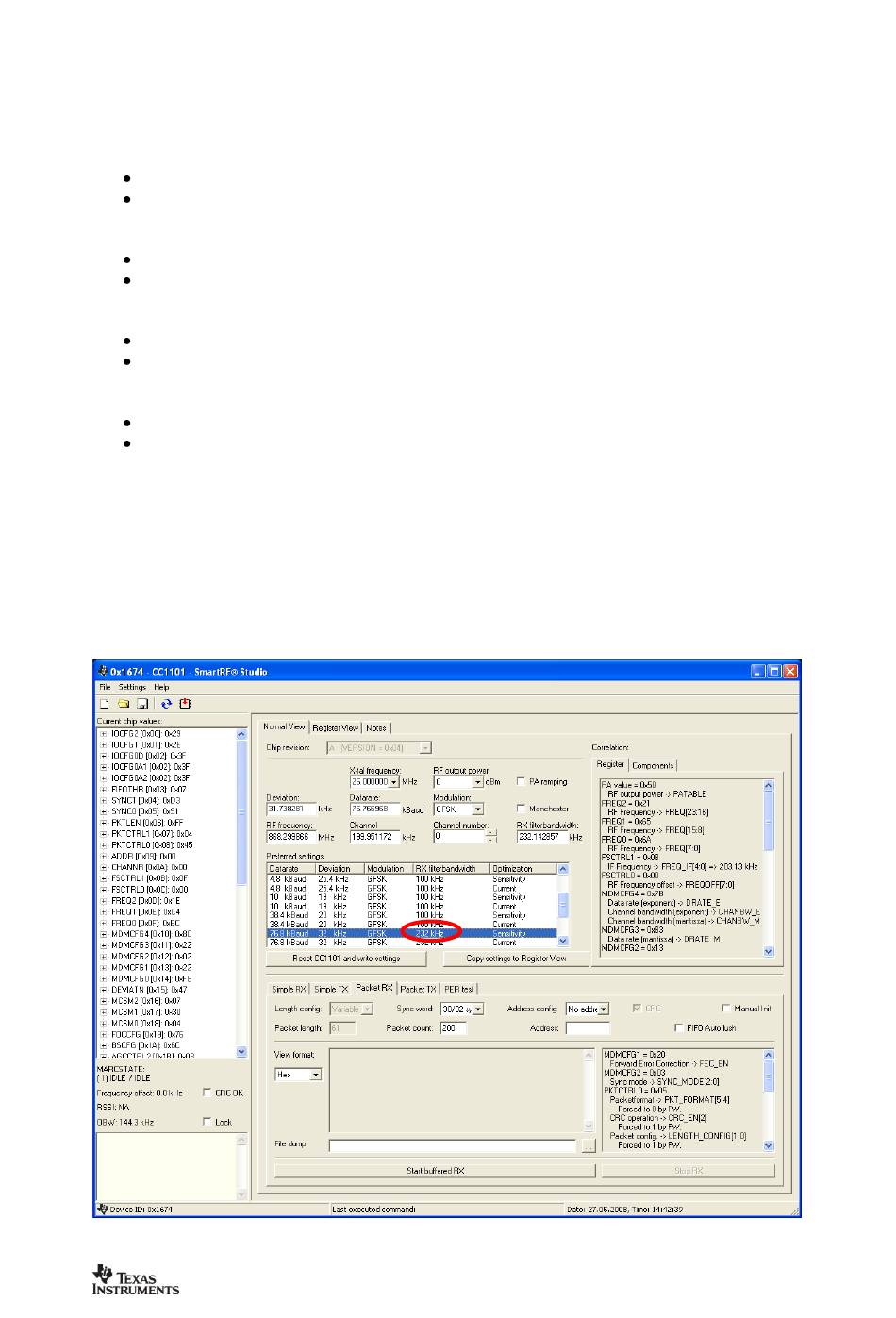The height and width of the screenshot is (1318, 896).
Task: Open the File menu
Action: [105, 687]
